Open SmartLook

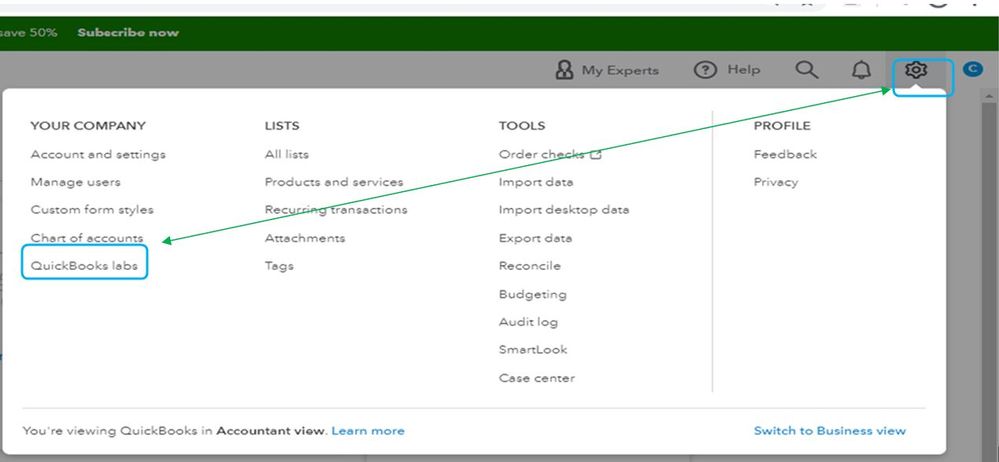click(533, 349)
